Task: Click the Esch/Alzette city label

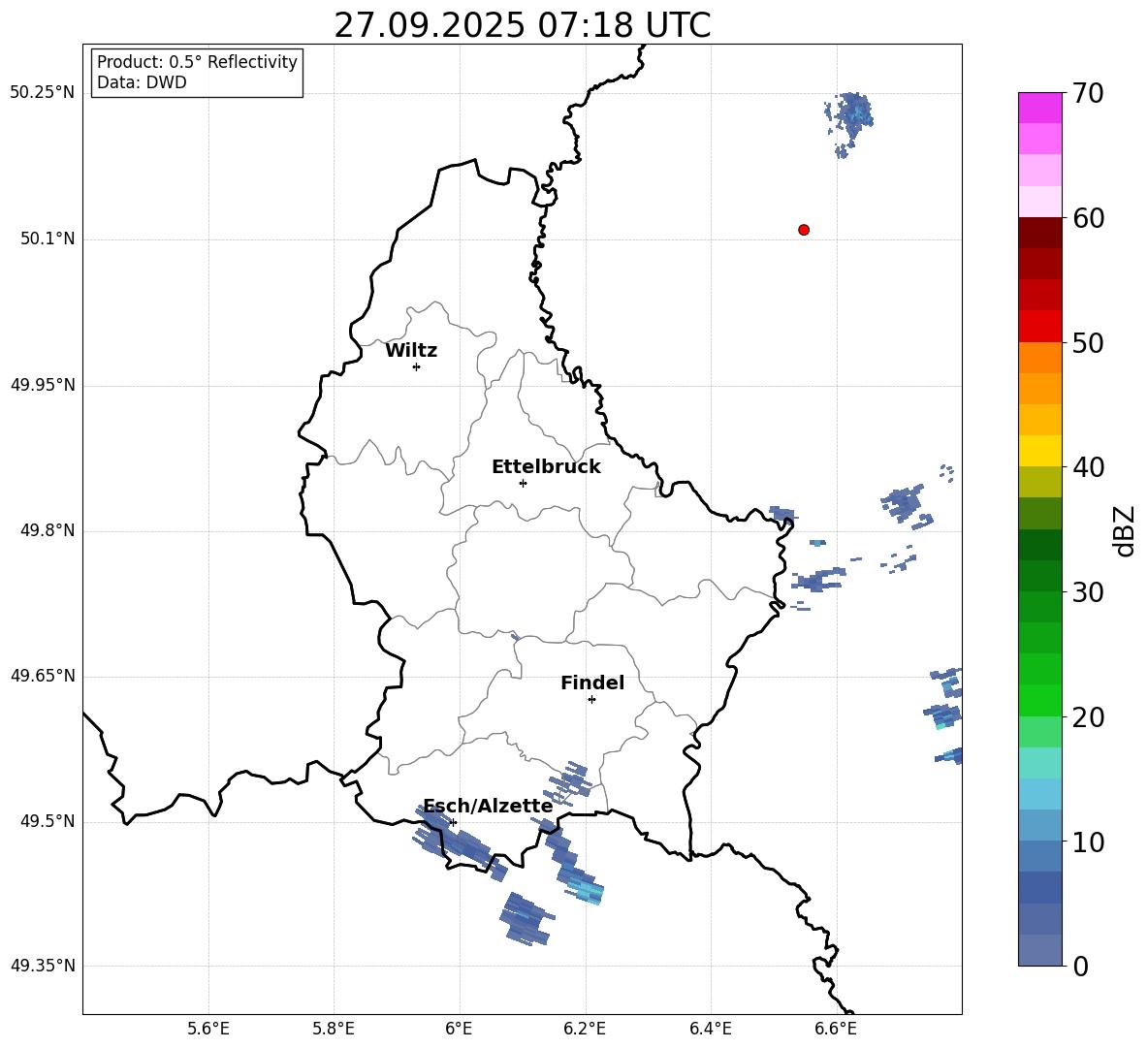Action: pos(489,806)
